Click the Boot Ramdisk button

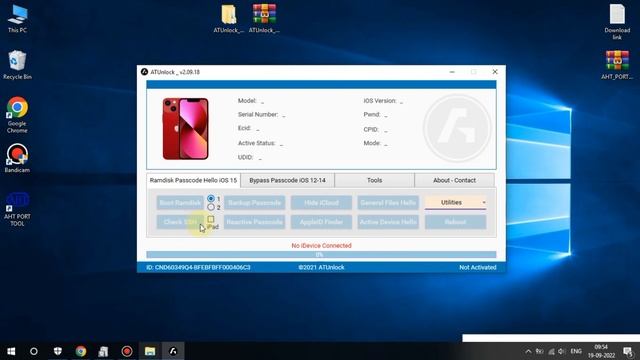click(180, 202)
